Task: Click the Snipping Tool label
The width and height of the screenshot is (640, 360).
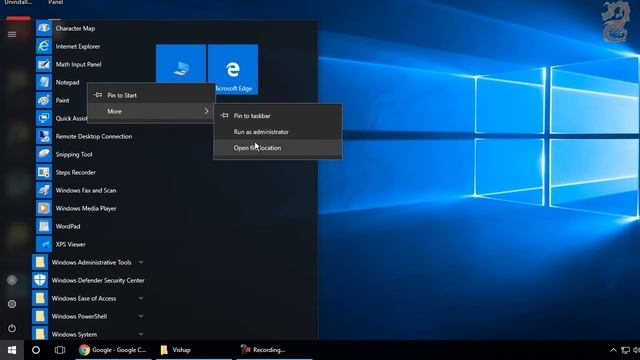Action: point(74,154)
